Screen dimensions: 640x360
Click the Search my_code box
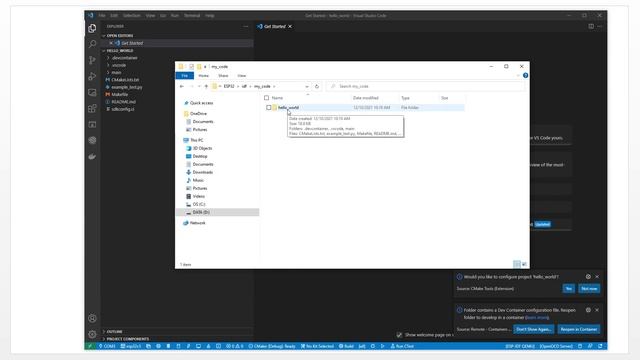[425, 87]
